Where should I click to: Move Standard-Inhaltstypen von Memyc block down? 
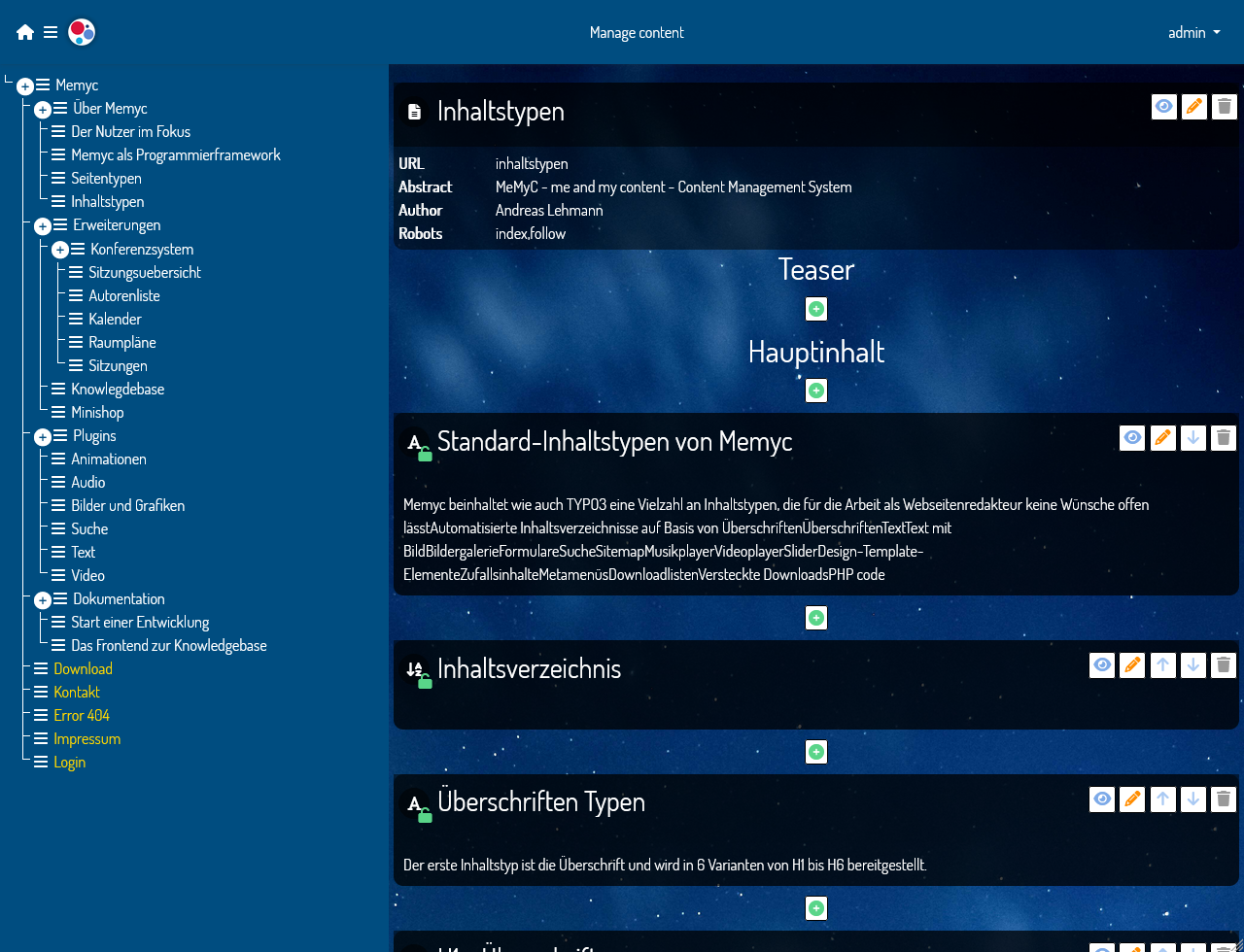point(1194,438)
